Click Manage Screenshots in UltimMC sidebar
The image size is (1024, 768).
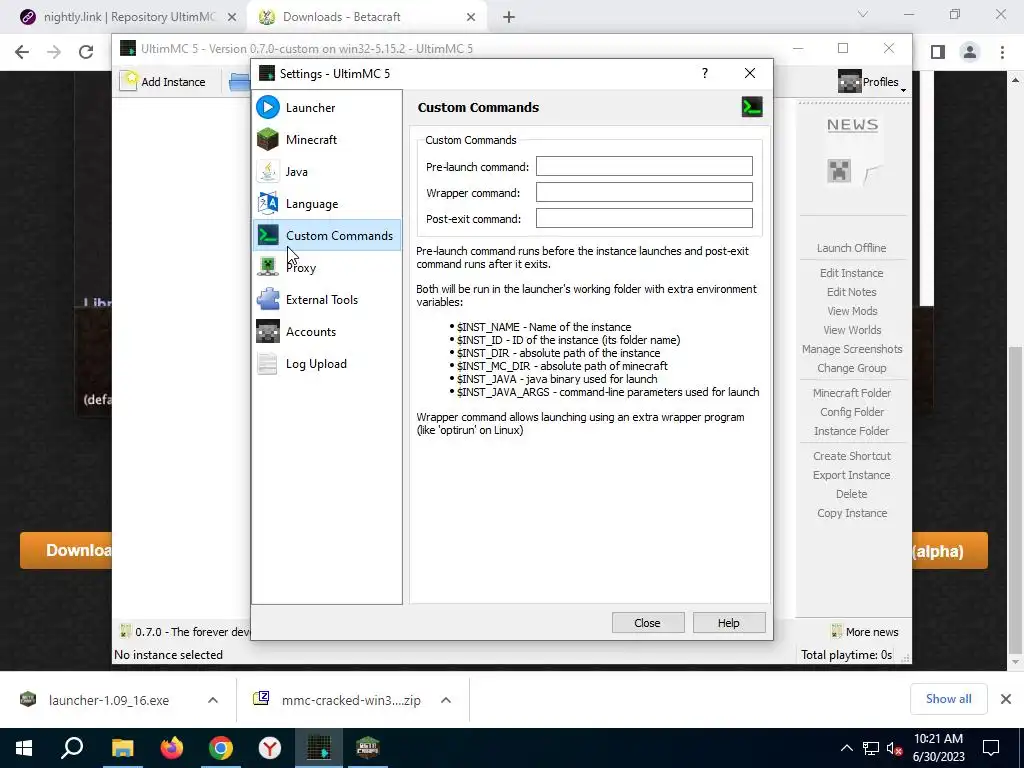[x=852, y=349]
